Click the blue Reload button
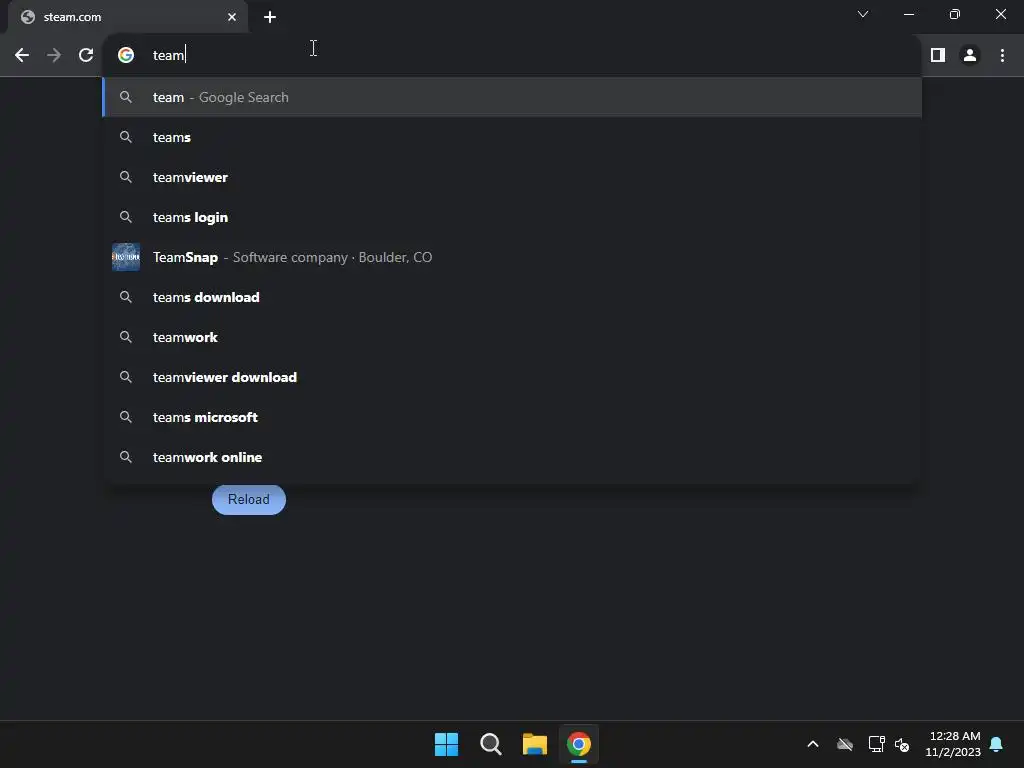 (249, 500)
